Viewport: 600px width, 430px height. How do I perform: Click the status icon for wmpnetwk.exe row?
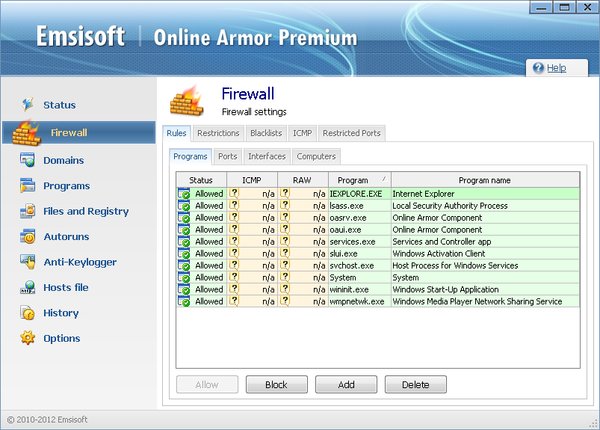184,301
